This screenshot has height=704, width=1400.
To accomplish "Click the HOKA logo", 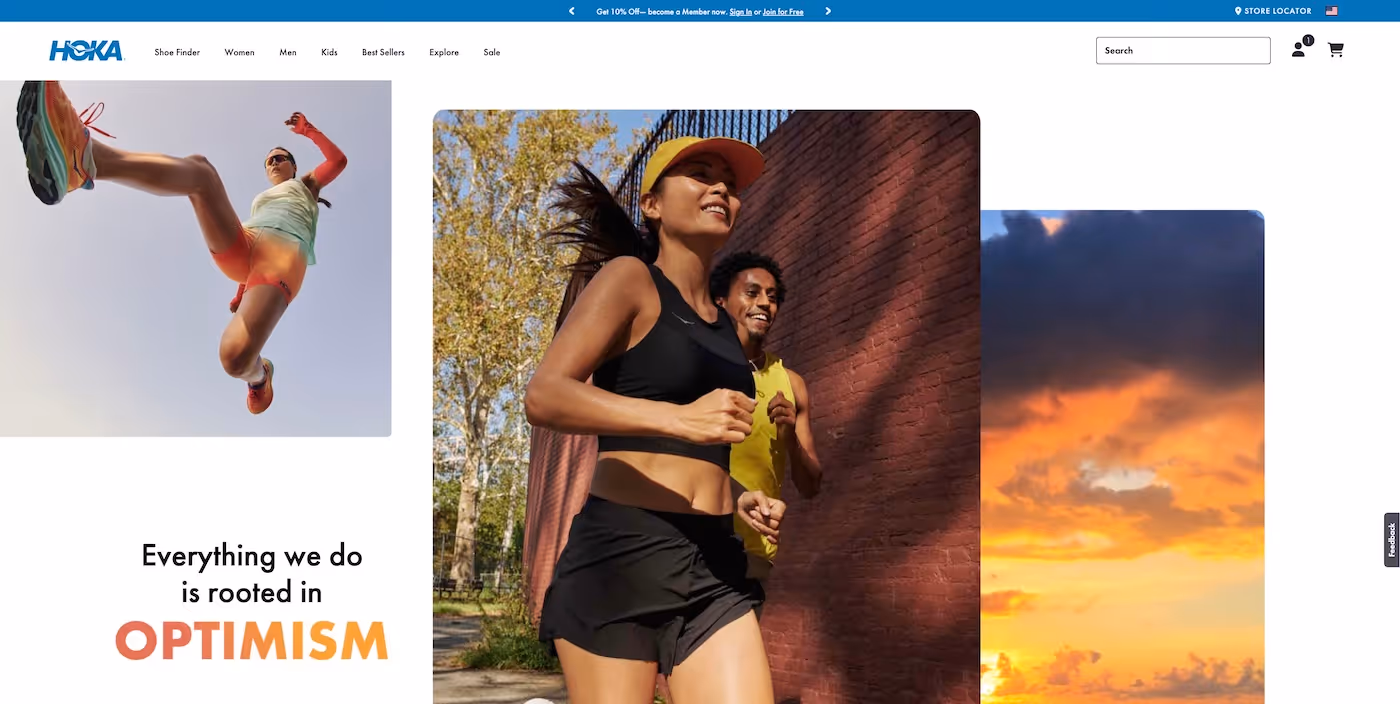I will coord(86,51).
